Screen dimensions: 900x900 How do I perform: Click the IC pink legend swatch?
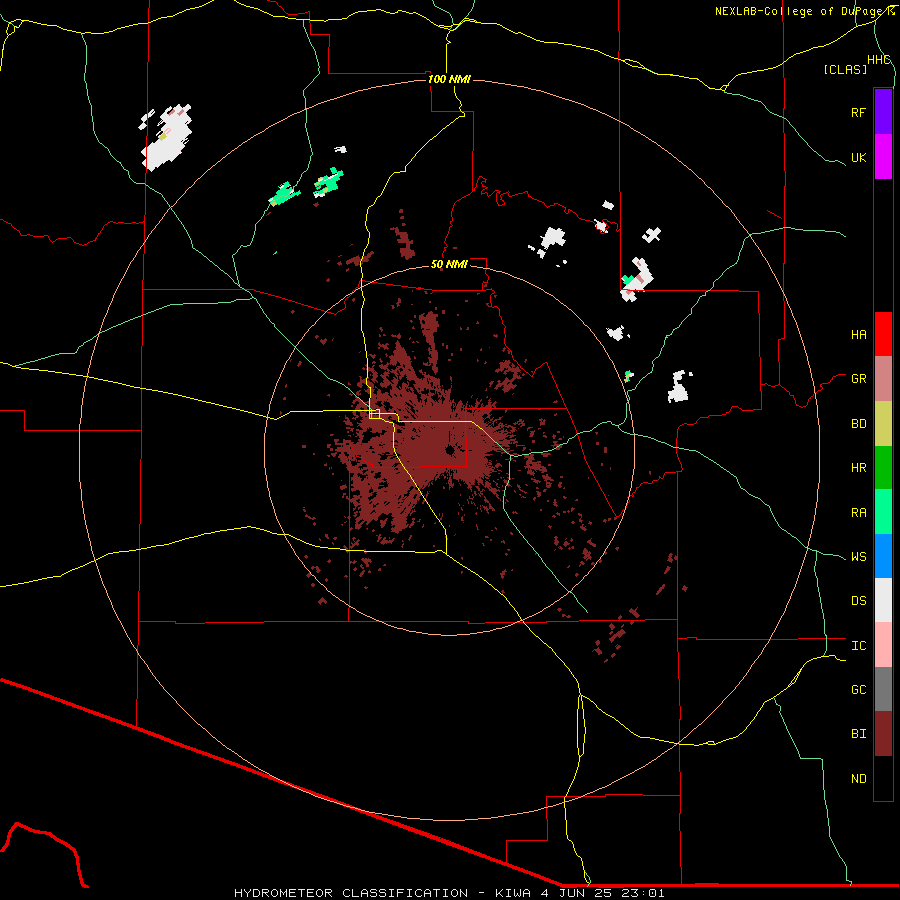pyautogui.click(x=883, y=645)
